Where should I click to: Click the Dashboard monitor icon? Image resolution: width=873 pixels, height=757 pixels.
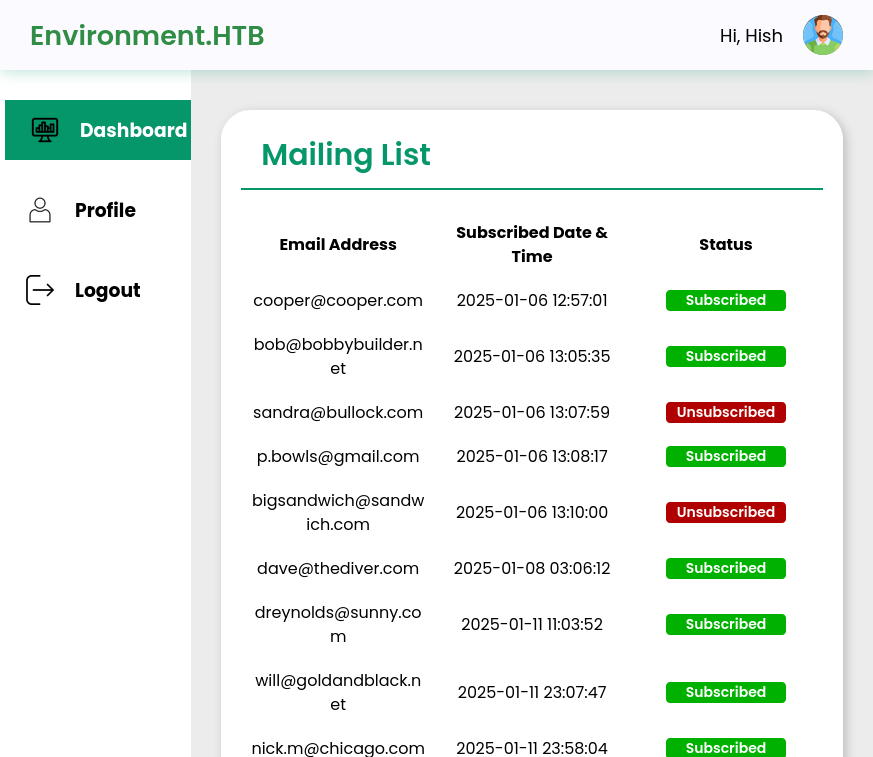[x=45, y=130]
